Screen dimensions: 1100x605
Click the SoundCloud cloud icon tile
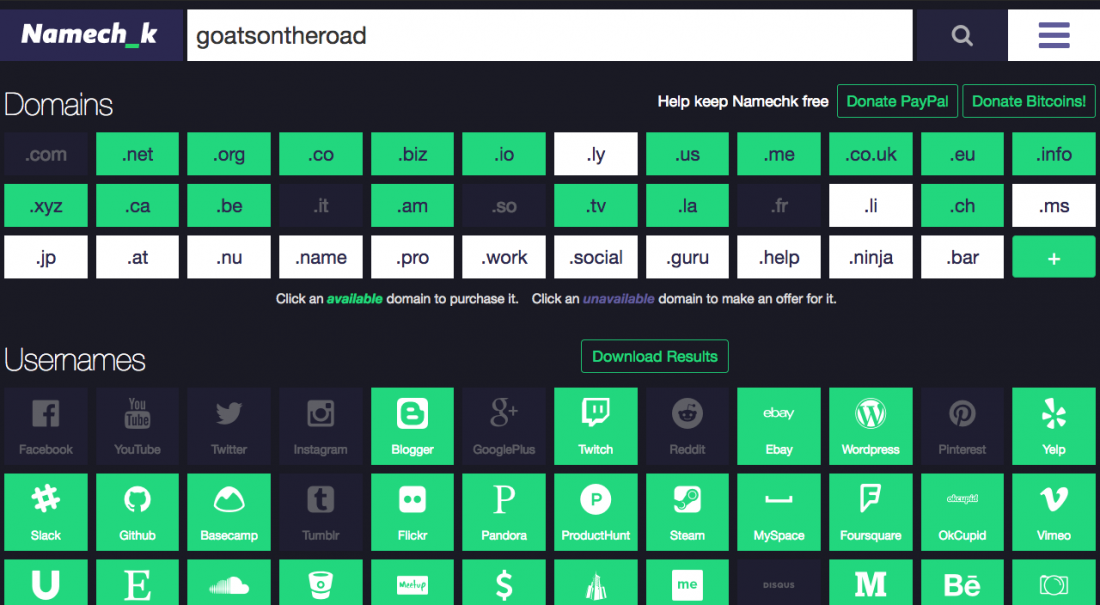click(229, 583)
